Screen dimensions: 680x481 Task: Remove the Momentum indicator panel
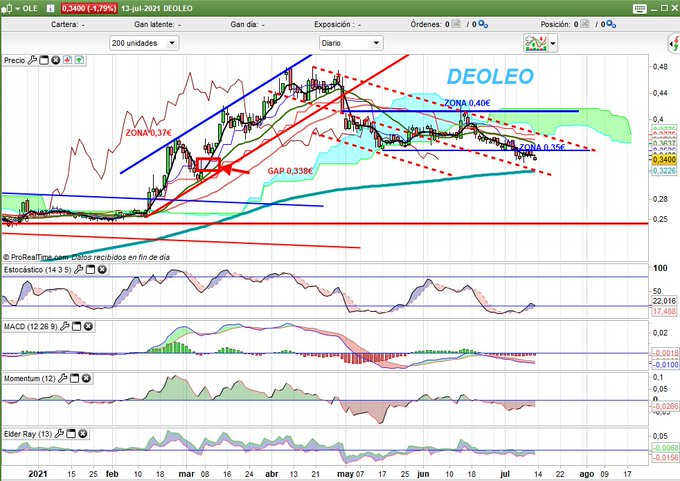[86, 379]
